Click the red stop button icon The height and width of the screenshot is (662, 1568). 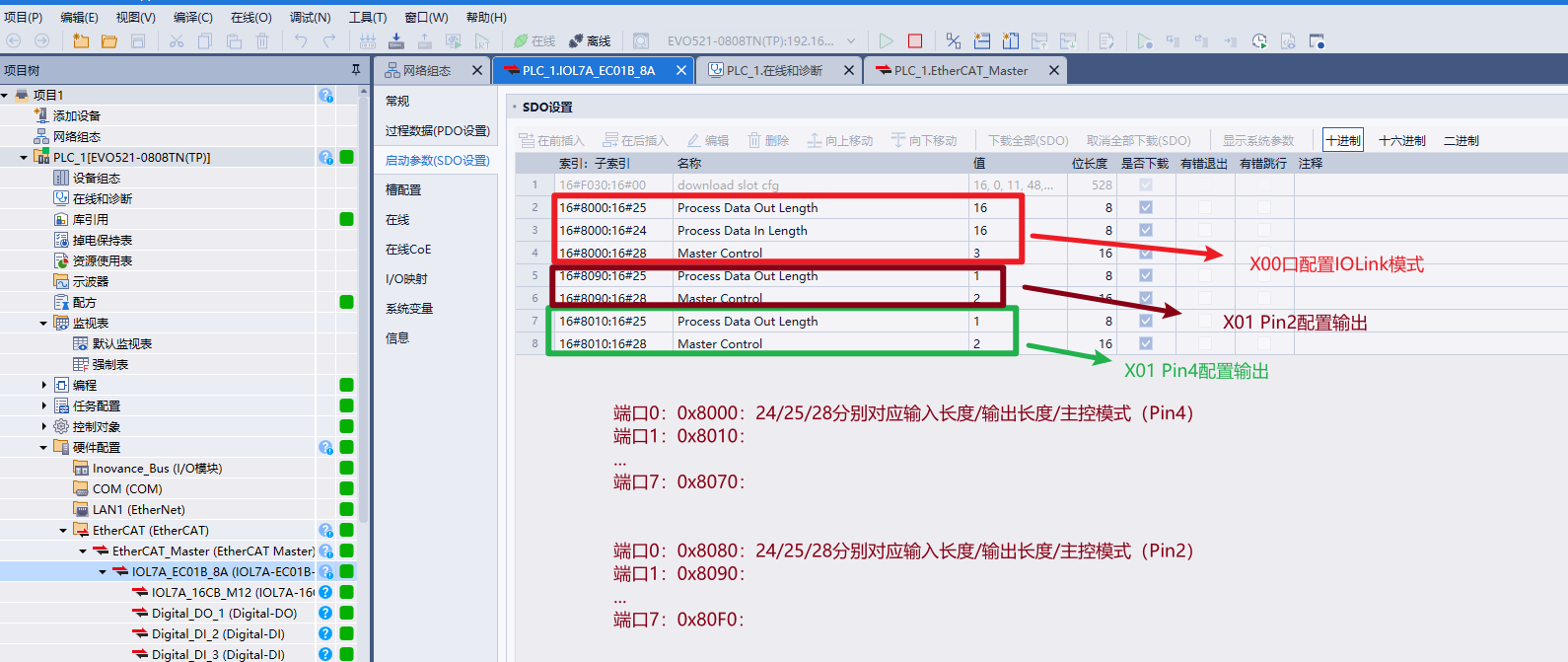[x=915, y=40]
